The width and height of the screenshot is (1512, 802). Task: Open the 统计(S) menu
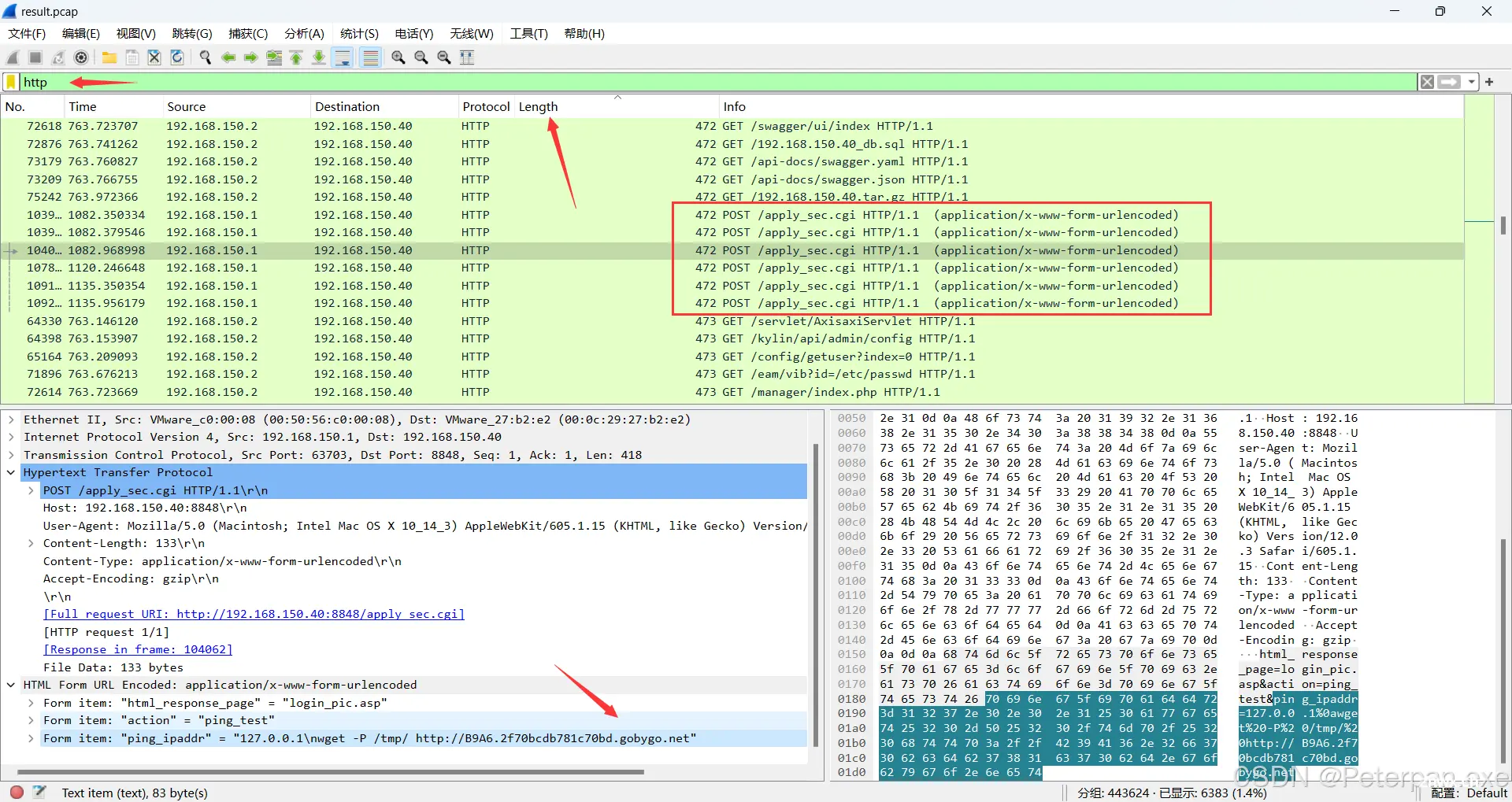359,34
